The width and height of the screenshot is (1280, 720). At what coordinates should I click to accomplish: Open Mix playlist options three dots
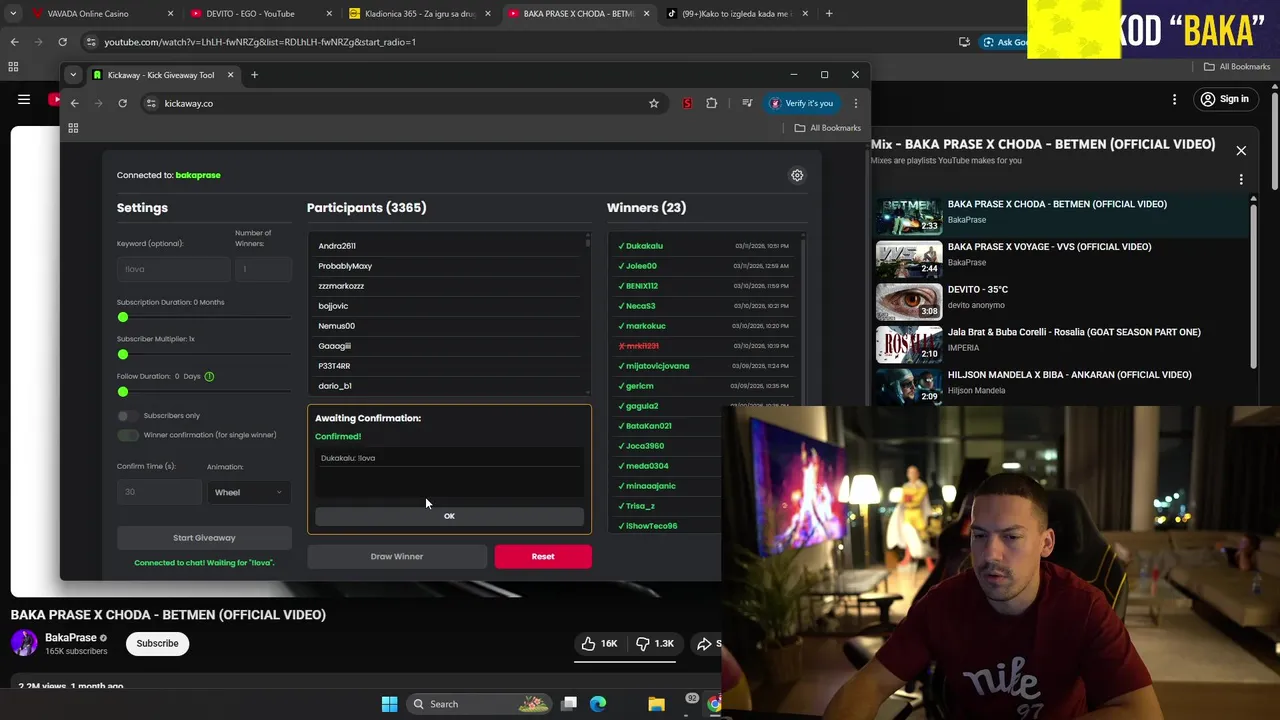coord(1241,180)
